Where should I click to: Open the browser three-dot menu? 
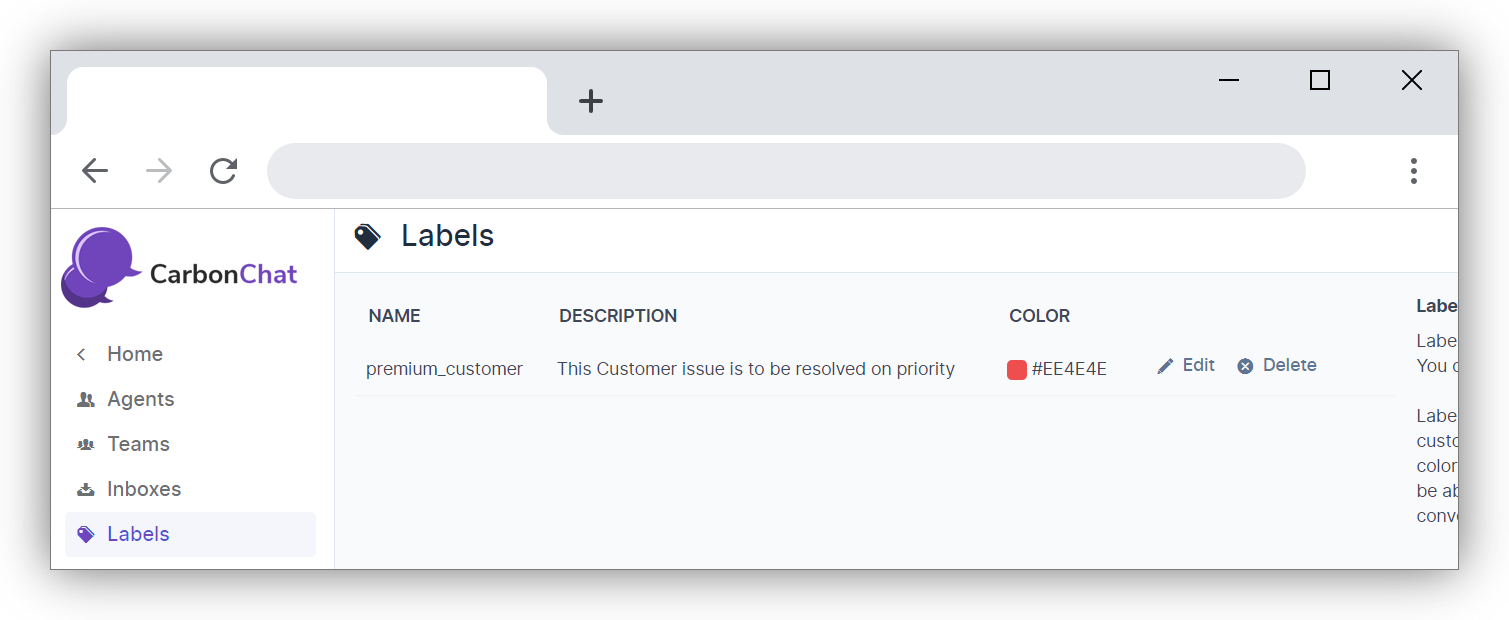pyautogui.click(x=1413, y=171)
